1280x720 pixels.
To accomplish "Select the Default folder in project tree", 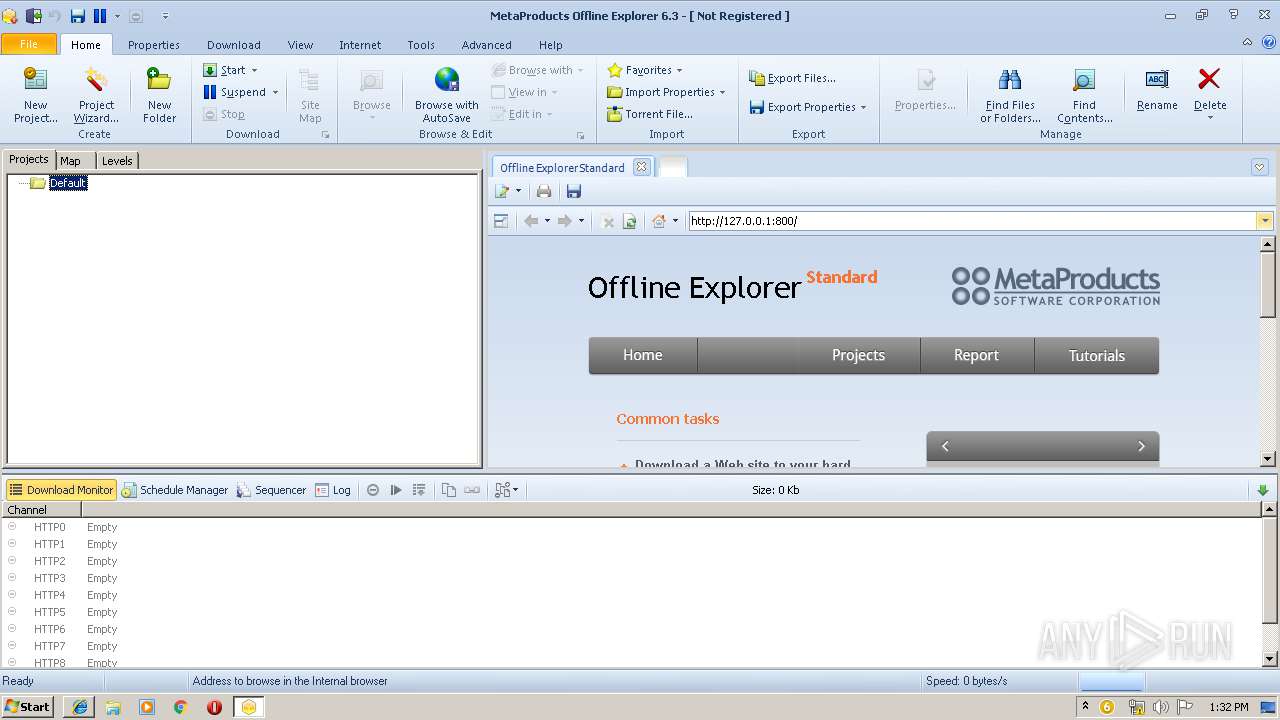I will pos(68,183).
